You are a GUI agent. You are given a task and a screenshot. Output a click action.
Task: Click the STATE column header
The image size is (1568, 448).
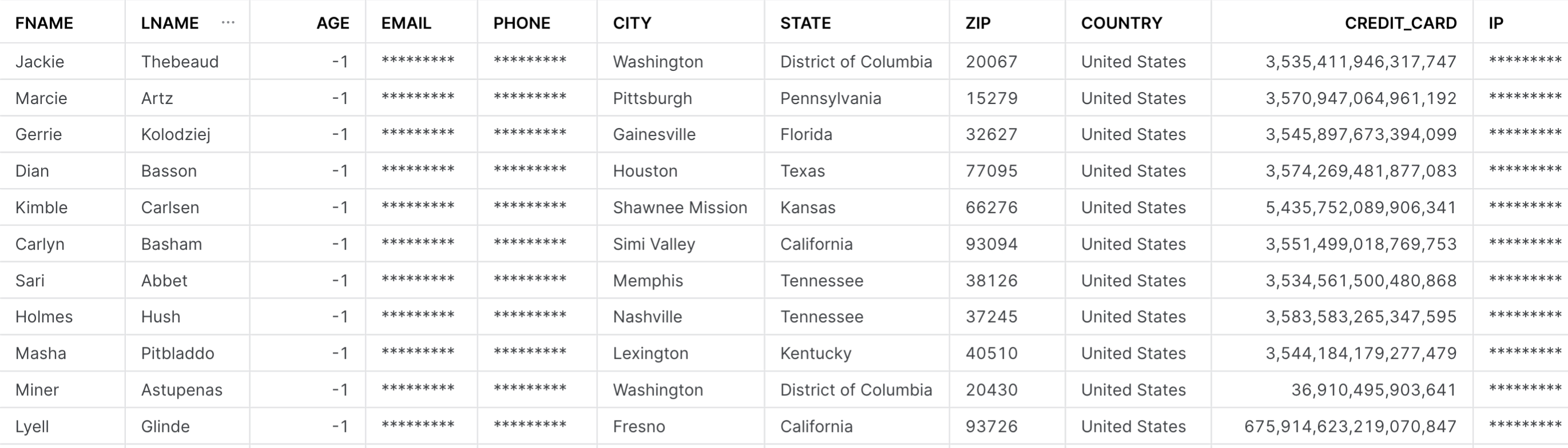(805, 23)
